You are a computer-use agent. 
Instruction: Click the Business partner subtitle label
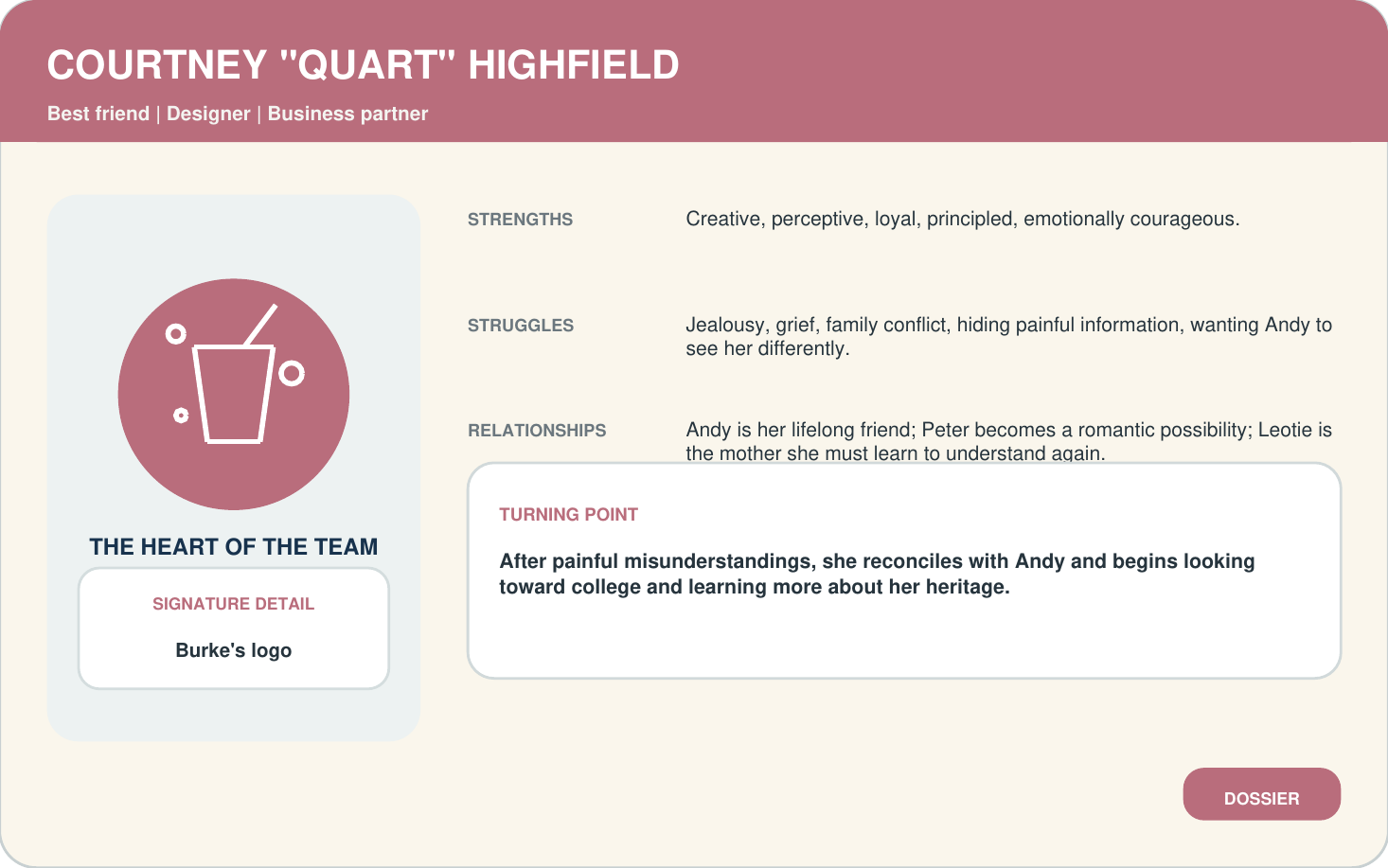point(347,114)
